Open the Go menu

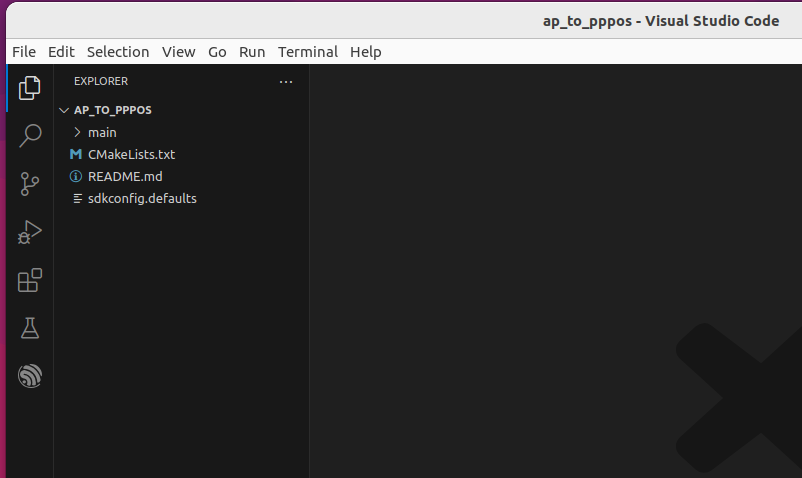[217, 52]
